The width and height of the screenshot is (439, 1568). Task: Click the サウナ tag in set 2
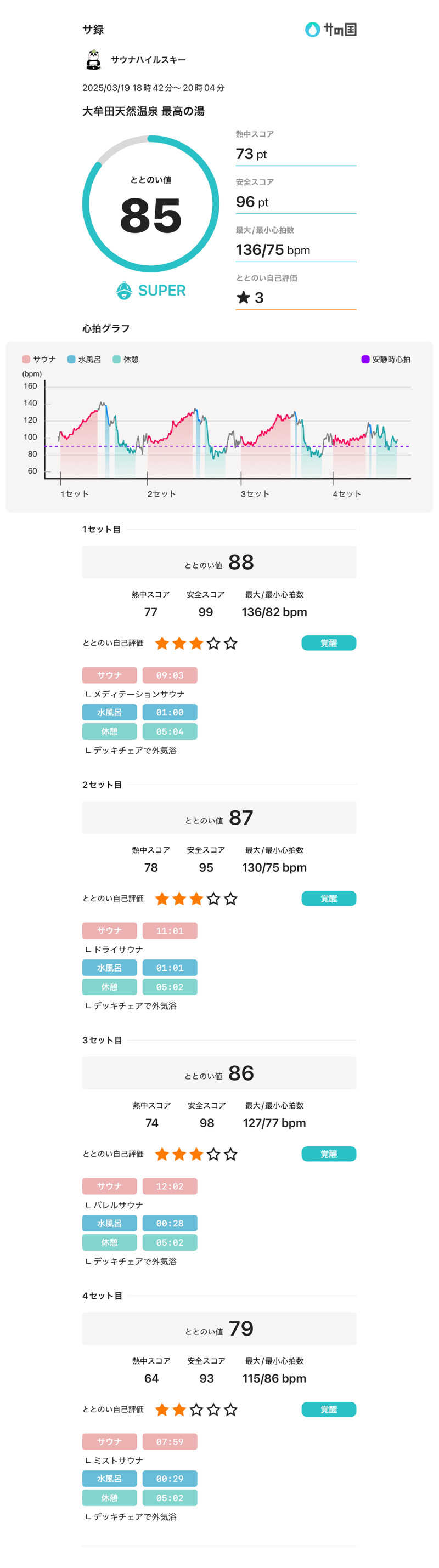point(110,931)
